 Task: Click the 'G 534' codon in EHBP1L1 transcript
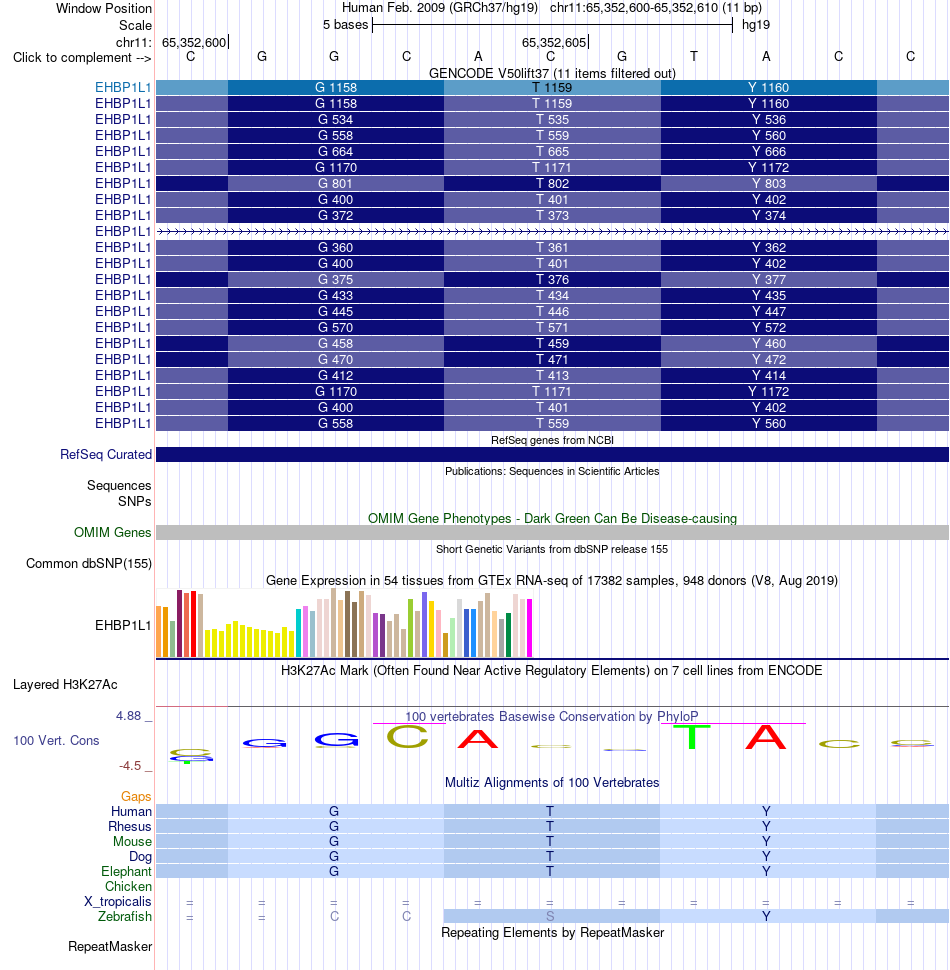coord(335,119)
